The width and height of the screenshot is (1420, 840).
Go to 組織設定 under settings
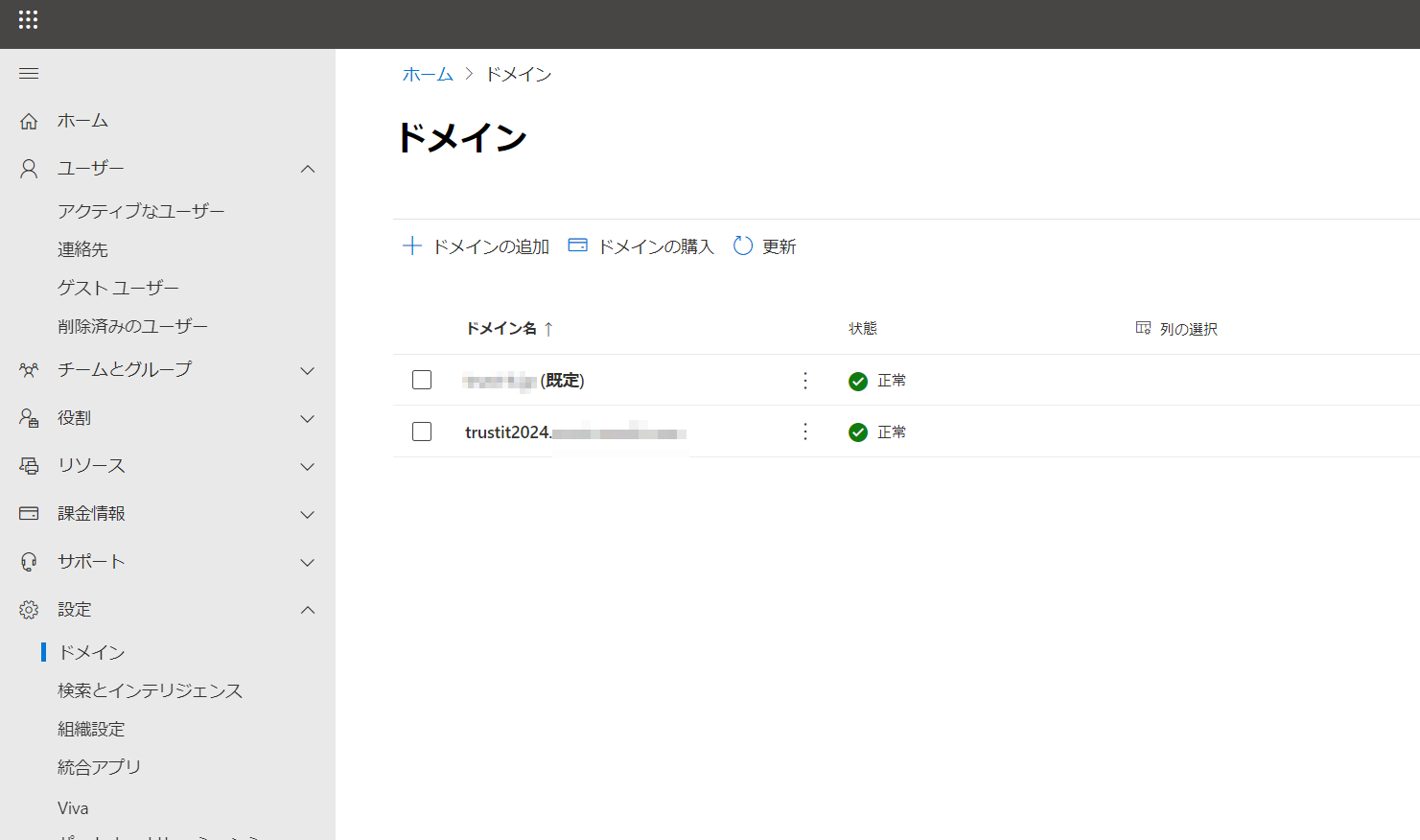pyautogui.click(x=91, y=729)
